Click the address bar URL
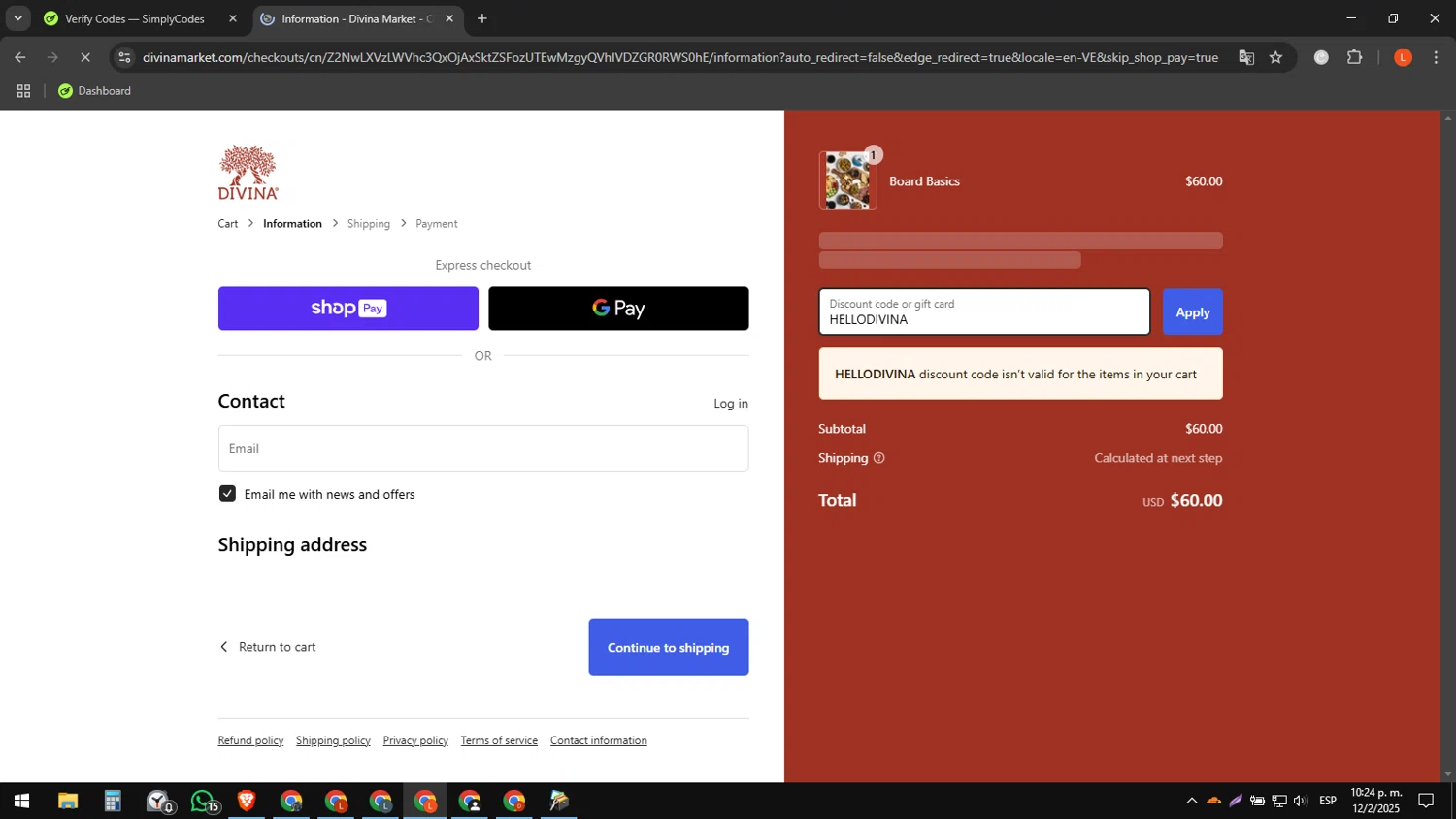This screenshot has height=819, width=1456. tap(679, 58)
